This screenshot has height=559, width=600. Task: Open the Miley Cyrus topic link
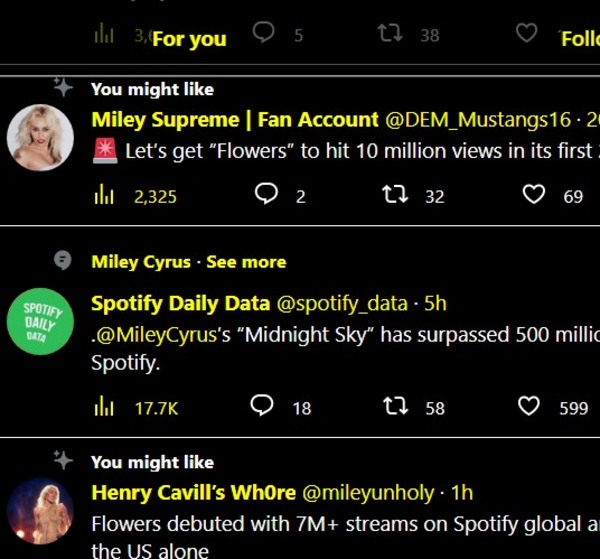[140, 262]
